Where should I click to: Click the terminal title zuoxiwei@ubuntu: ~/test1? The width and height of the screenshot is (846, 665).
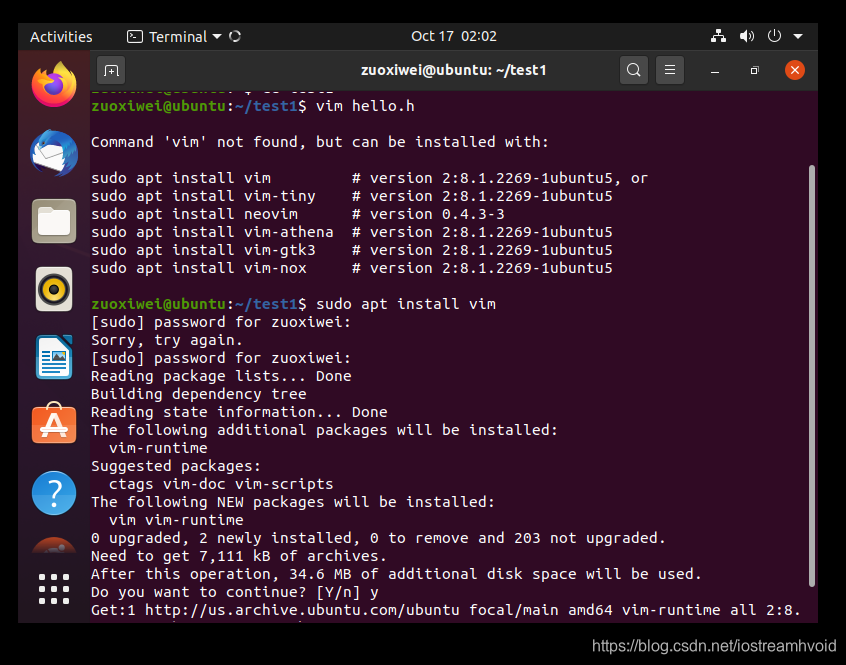pyautogui.click(x=453, y=70)
